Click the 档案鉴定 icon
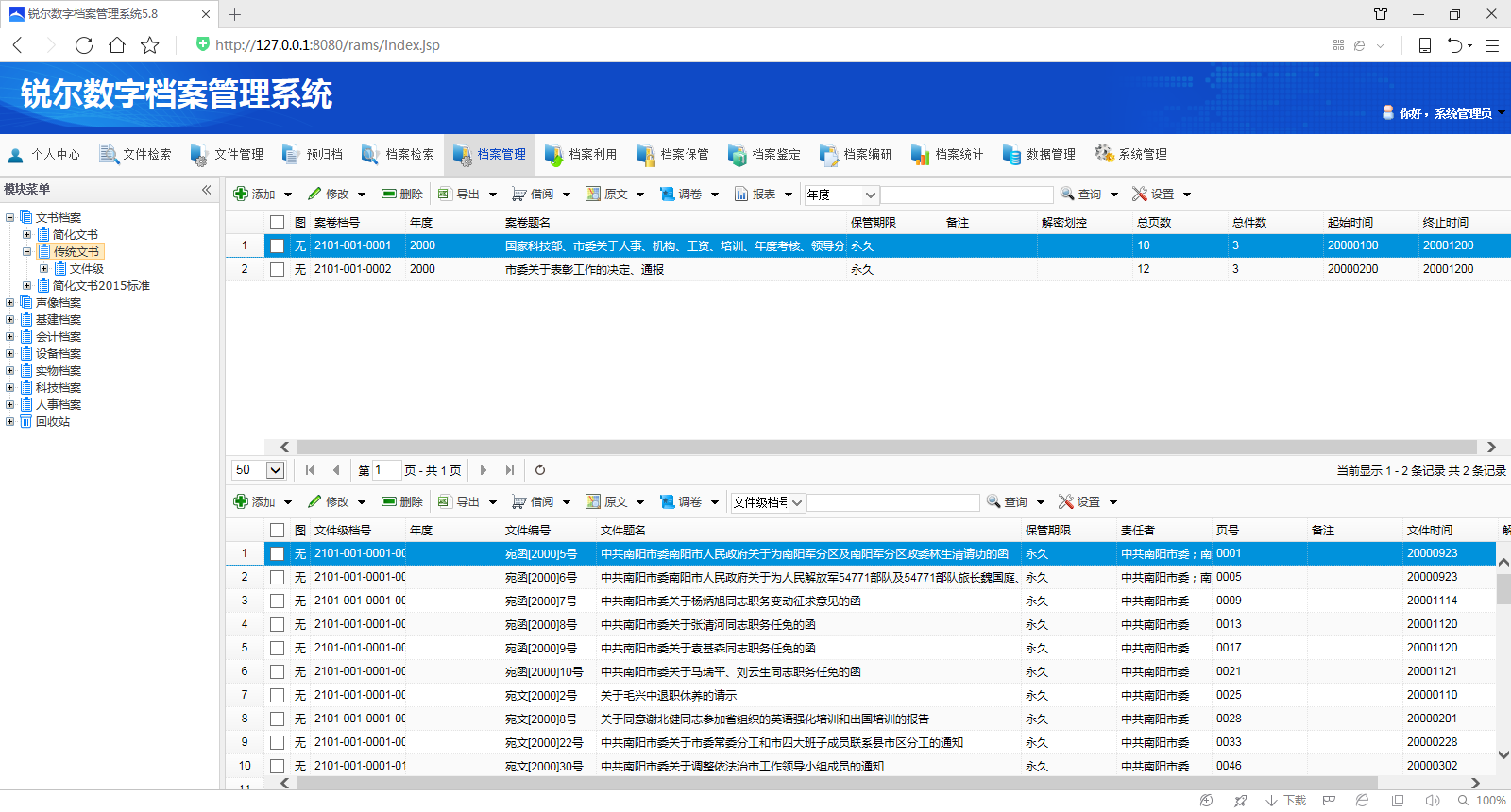The image size is (1511, 812). [737, 154]
